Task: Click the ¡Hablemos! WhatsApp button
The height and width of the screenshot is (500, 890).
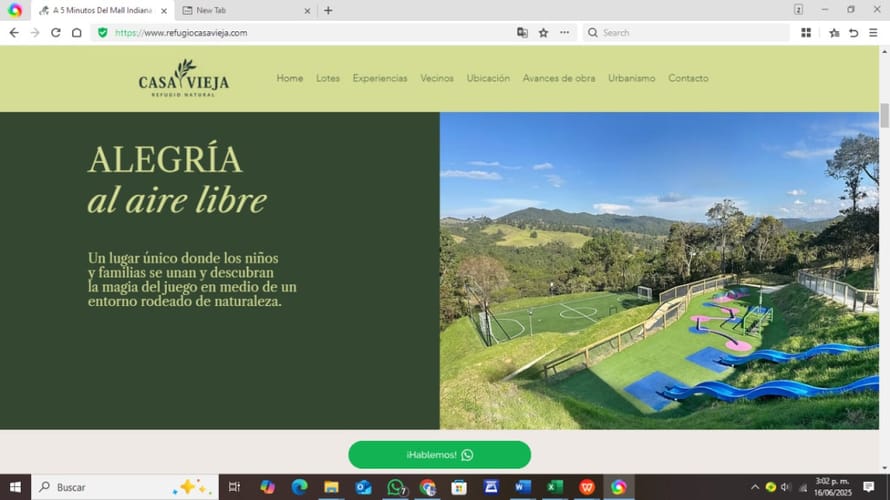Action: pyautogui.click(x=440, y=455)
